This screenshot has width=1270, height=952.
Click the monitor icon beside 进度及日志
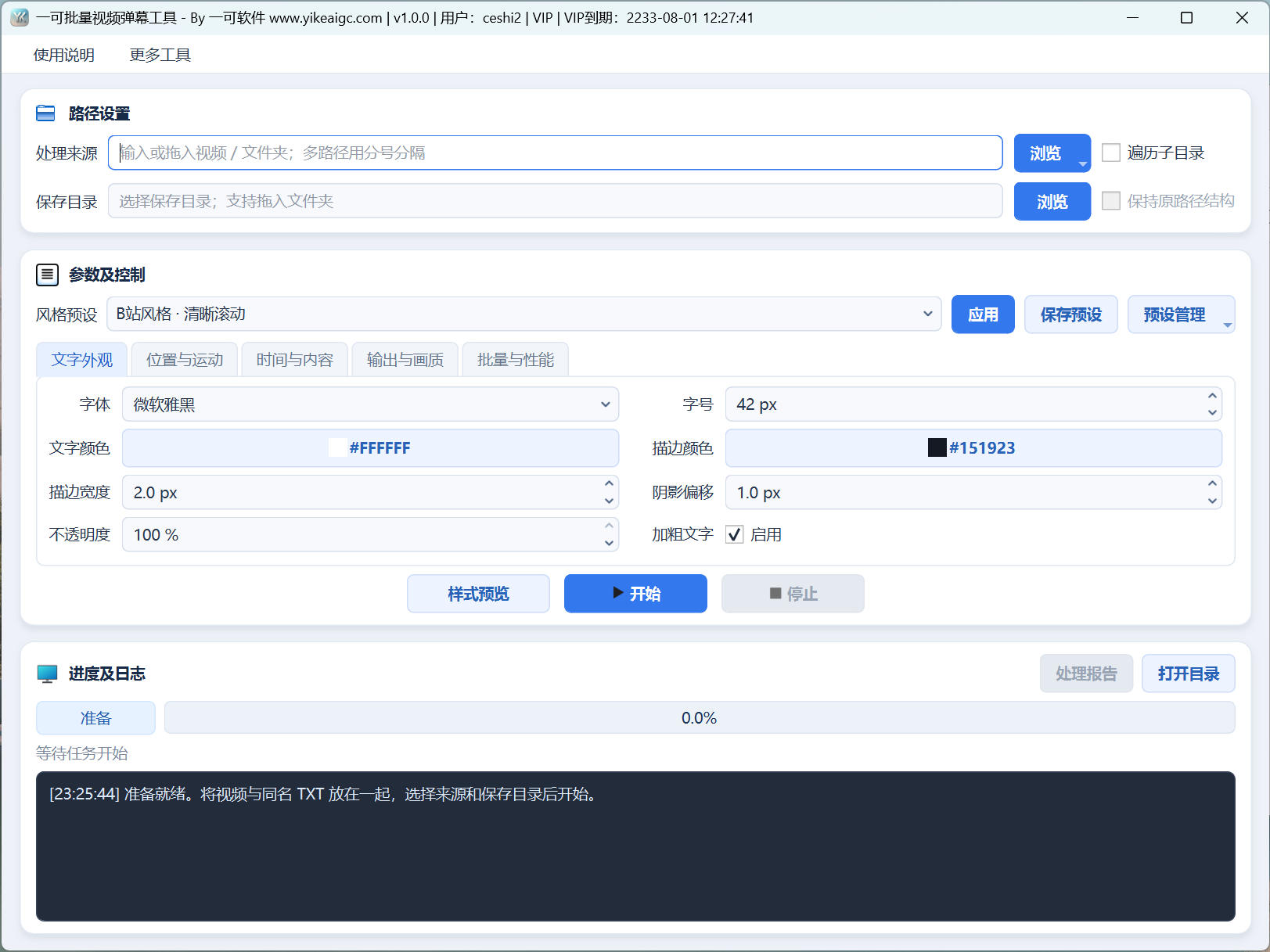tap(47, 674)
